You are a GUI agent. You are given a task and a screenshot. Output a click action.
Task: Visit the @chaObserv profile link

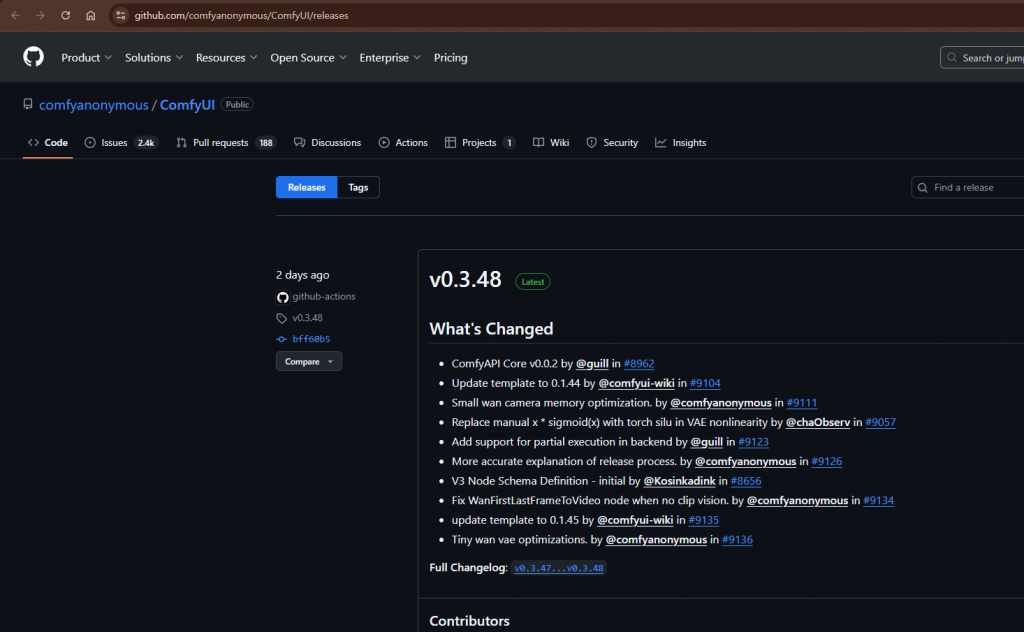(x=818, y=422)
